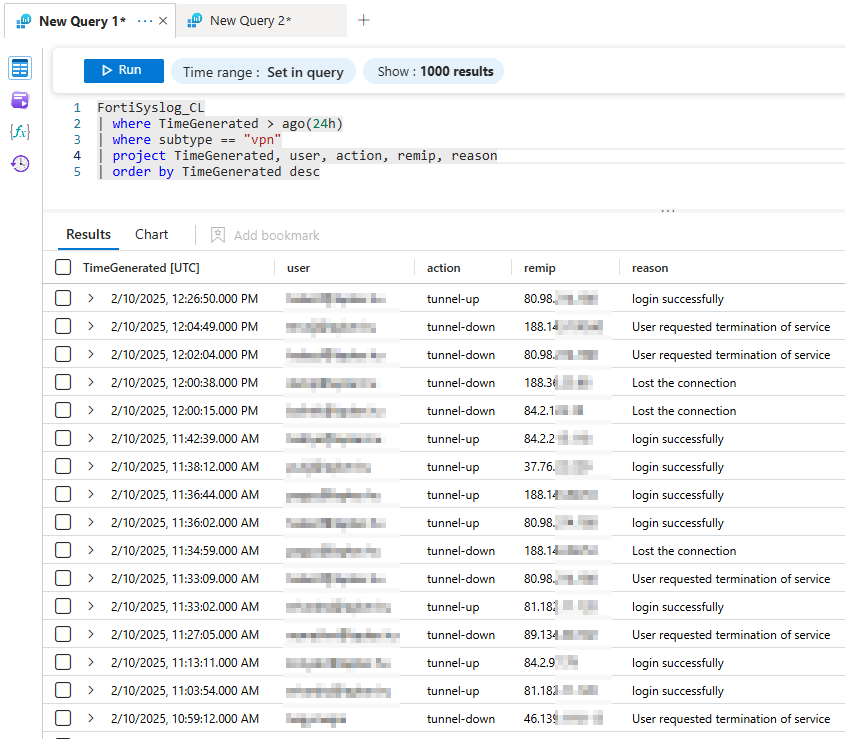Open the Time range selector
The width and height of the screenshot is (845, 739).
263,72
